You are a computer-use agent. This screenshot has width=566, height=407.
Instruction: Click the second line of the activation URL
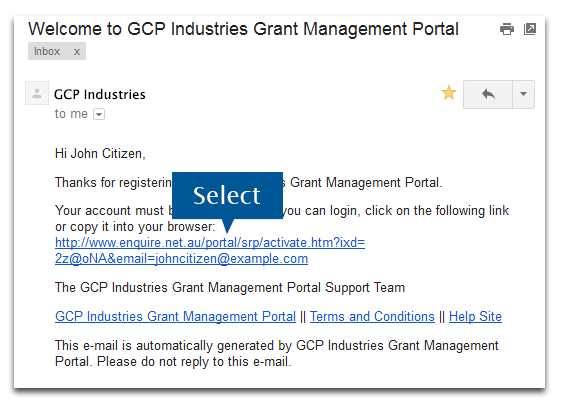click(182, 259)
